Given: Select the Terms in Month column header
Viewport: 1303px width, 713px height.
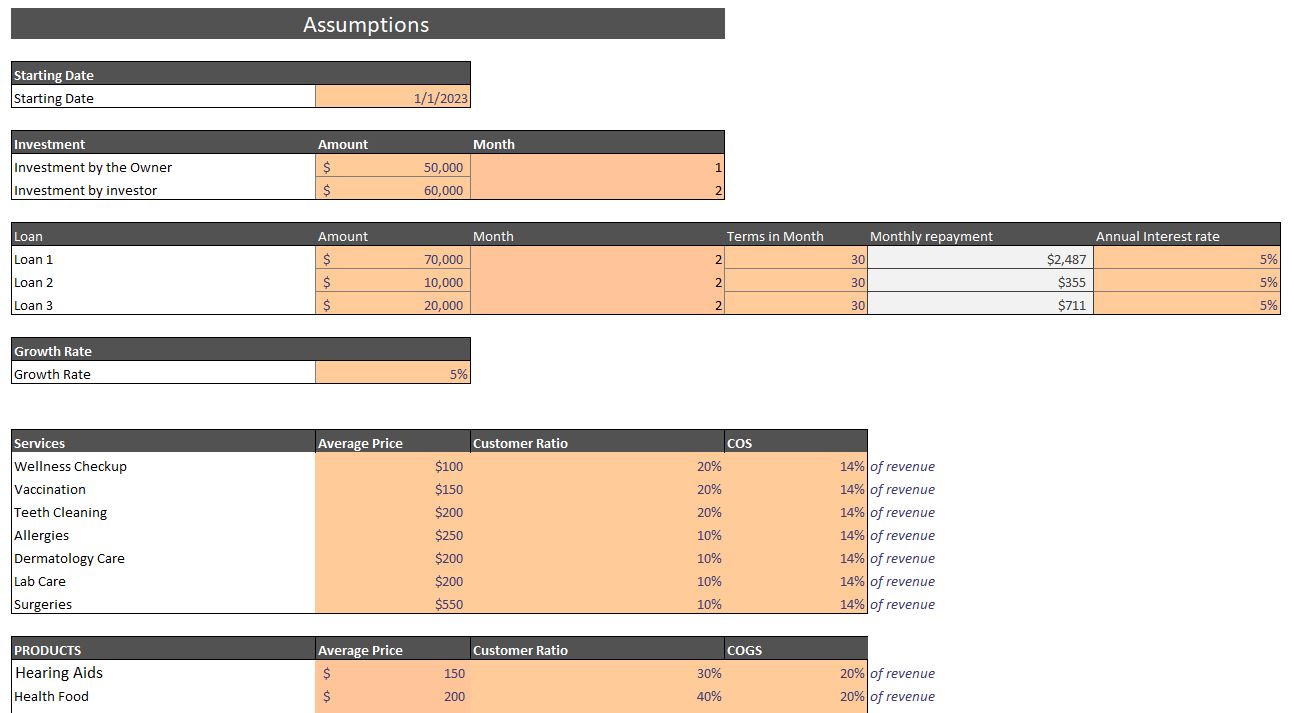Looking at the screenshot, I should click(796, 236).
